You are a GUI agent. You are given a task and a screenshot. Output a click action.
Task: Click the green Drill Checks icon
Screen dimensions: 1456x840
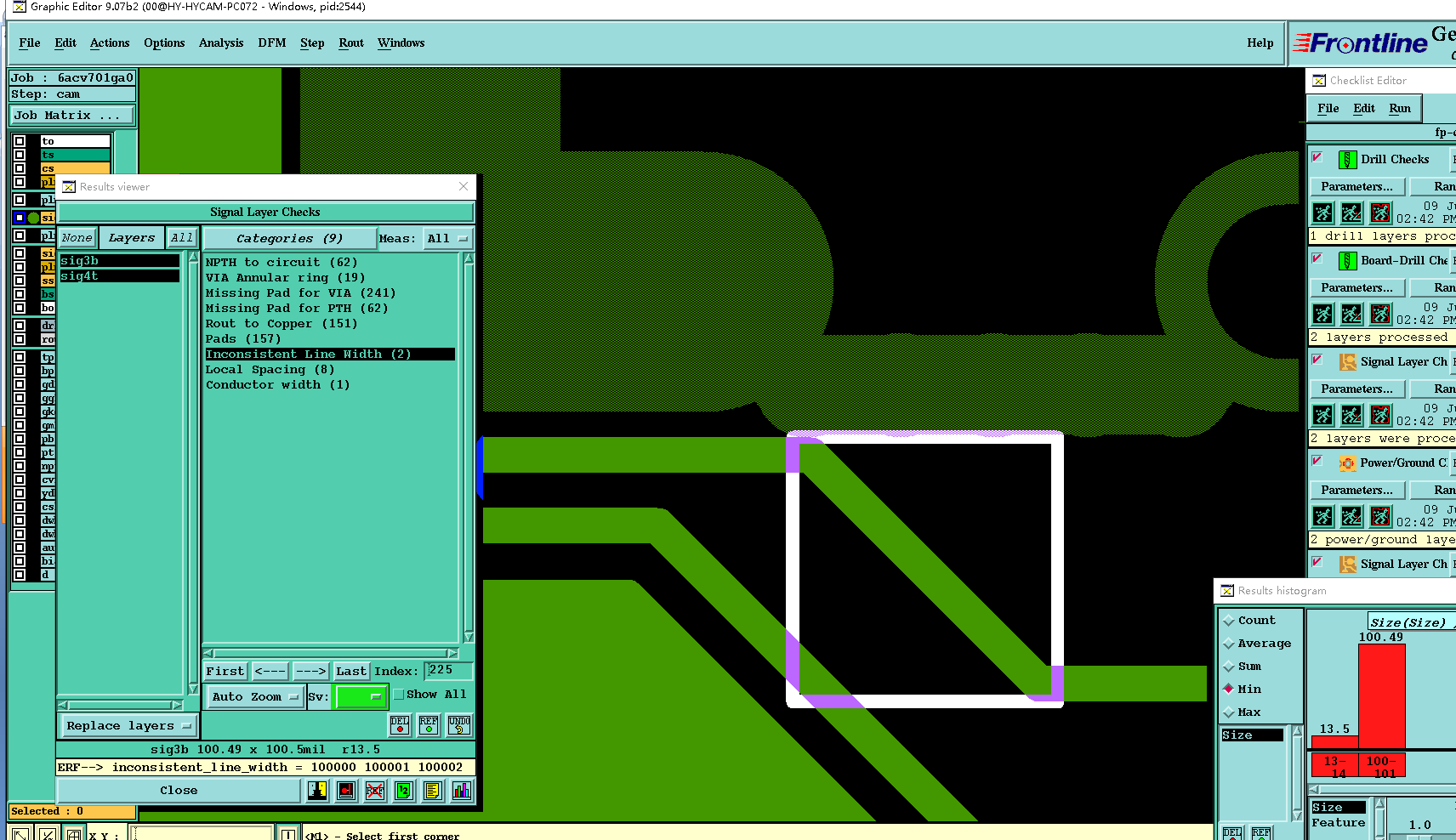(x=1347, y=159)
